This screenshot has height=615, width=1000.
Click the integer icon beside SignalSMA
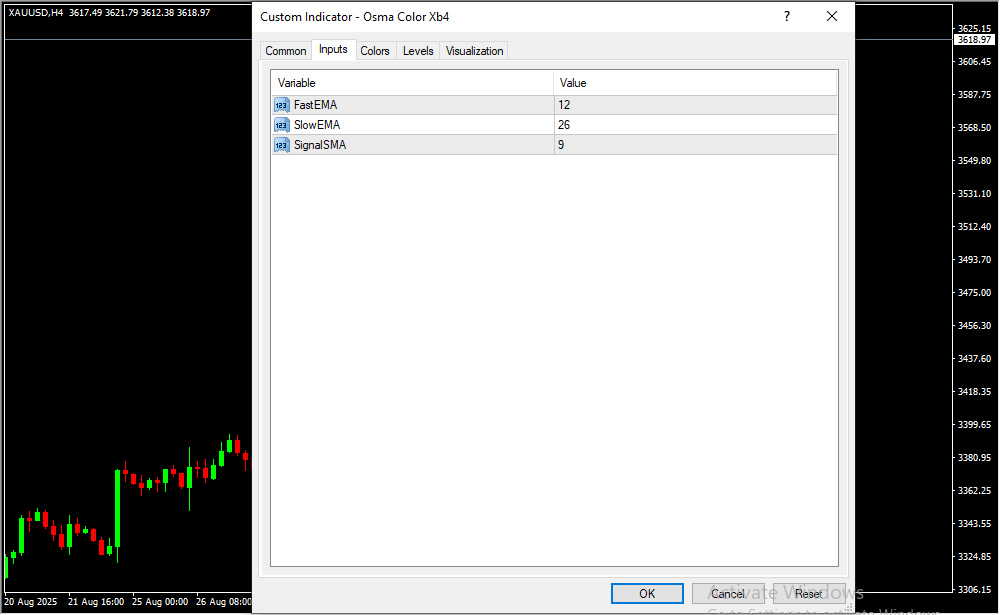pyautogui.click(x=281, y=145)
